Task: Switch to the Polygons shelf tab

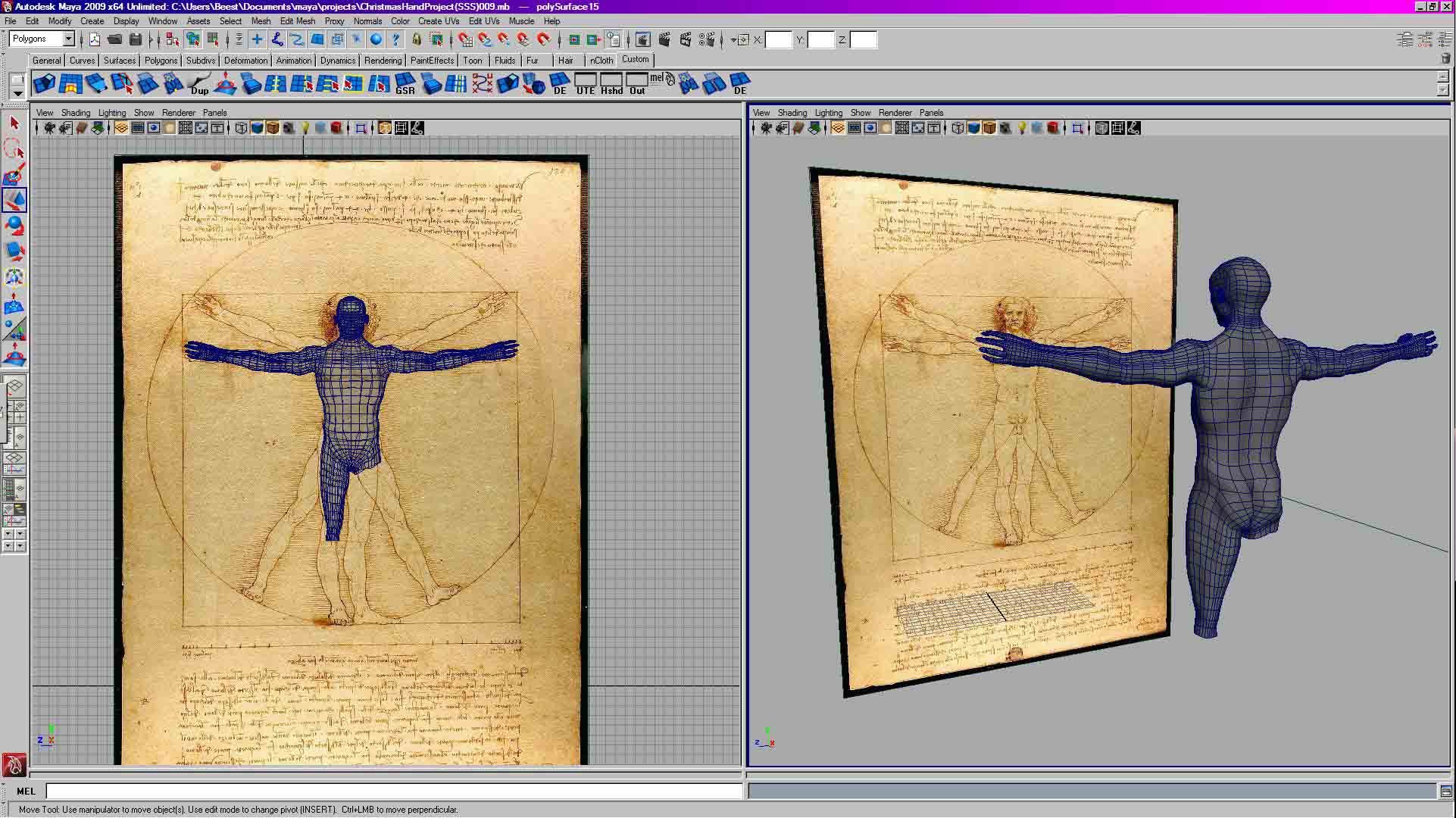Action: coord(161,60)
